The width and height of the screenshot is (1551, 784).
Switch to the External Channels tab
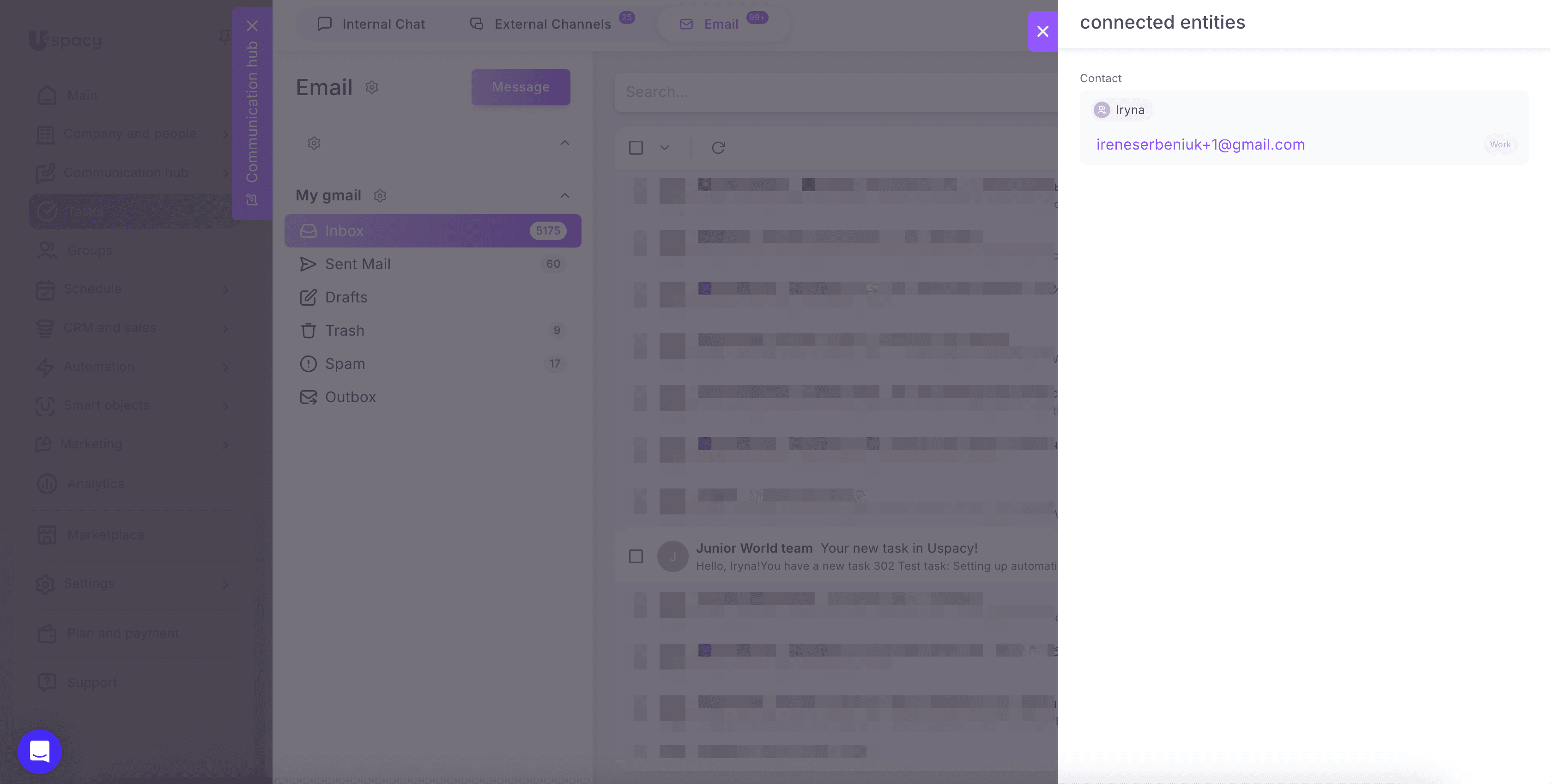point(552,24)
